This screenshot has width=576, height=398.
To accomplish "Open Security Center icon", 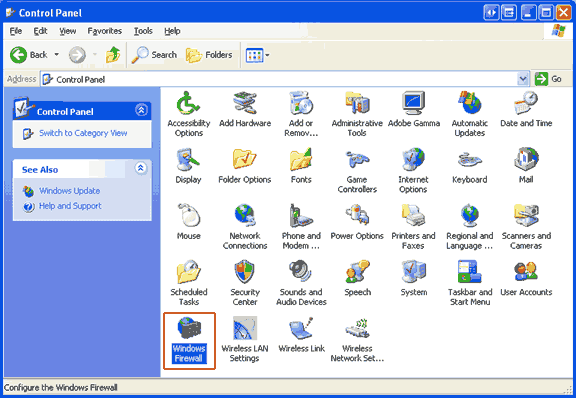I will point(245,283).
